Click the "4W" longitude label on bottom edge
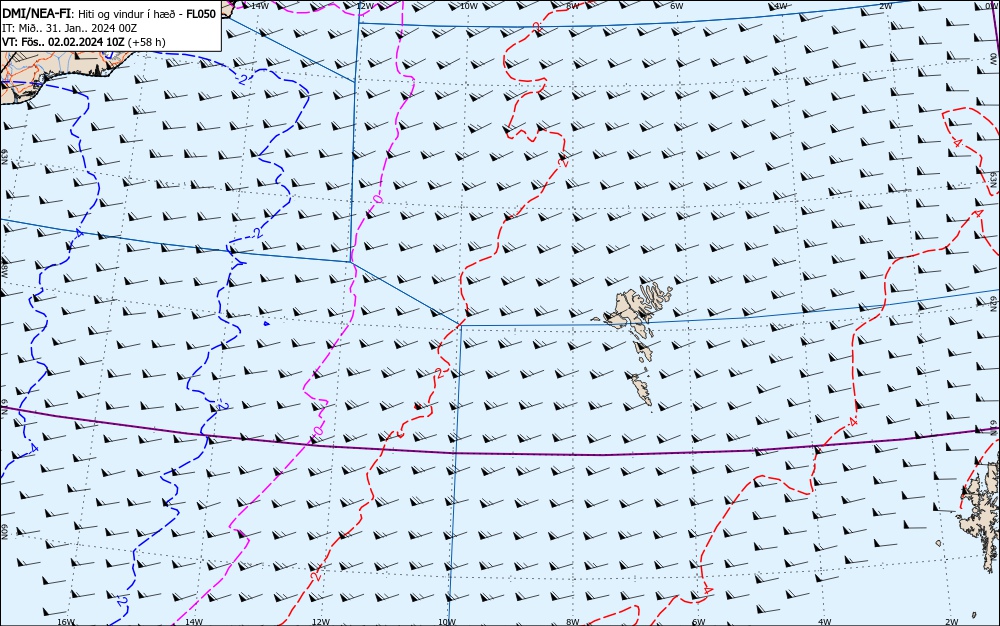Image resolution: width=1000 pixels, height=626 pixels. coord(824,622)
